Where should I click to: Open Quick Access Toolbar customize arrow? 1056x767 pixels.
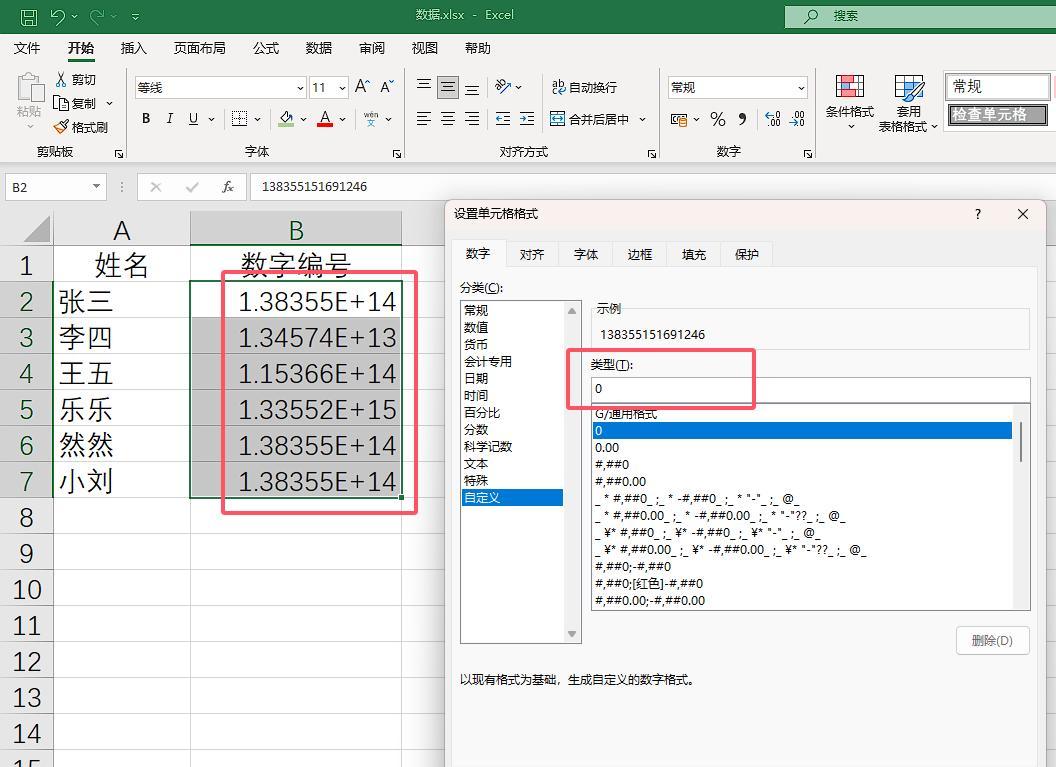[135, 16]
